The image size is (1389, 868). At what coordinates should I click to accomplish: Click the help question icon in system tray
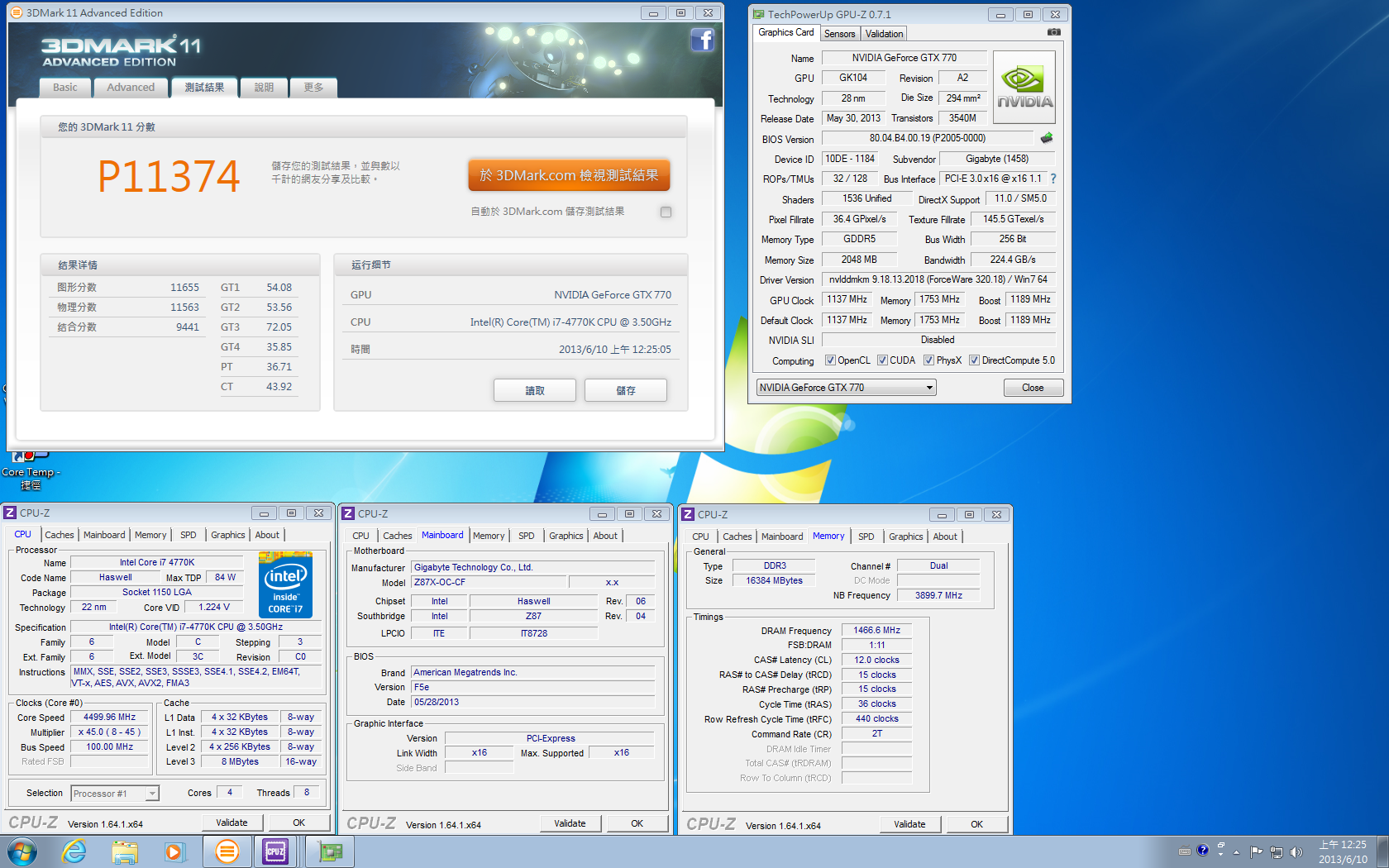(x=1203, y=850)
